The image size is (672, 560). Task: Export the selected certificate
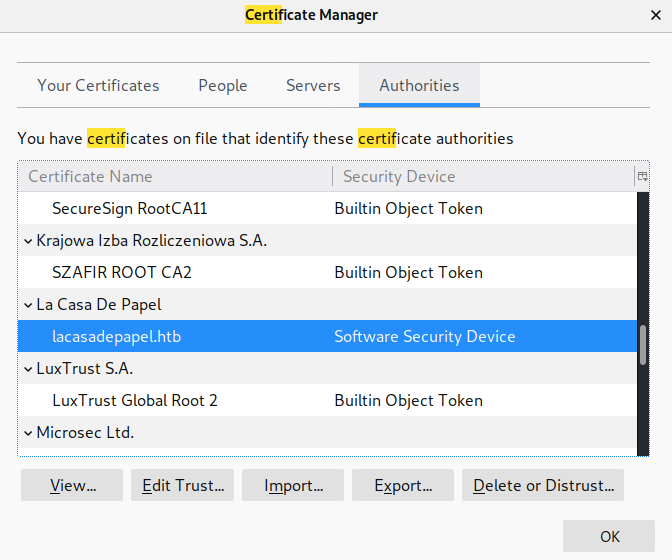403,486
